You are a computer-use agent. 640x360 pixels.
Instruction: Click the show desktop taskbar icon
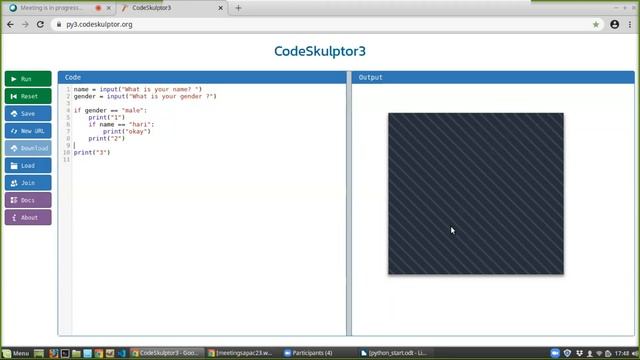tap(39, 353)
